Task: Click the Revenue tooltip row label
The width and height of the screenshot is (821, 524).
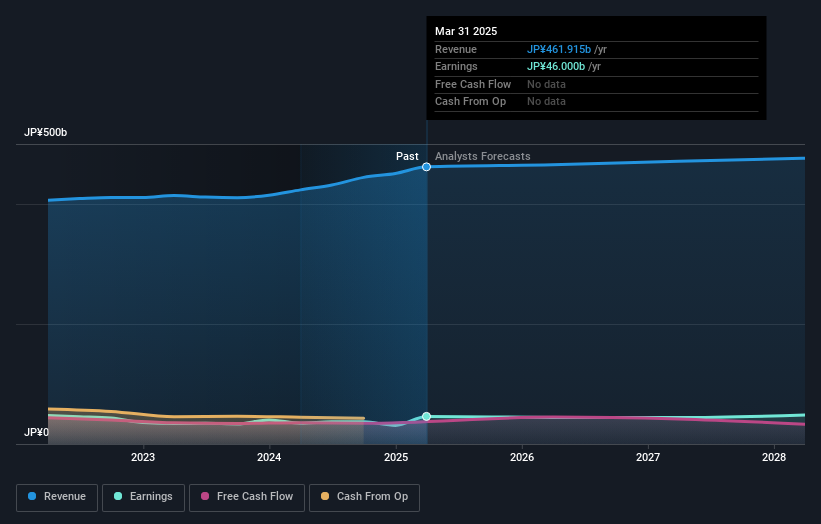Action: point(456,49)
